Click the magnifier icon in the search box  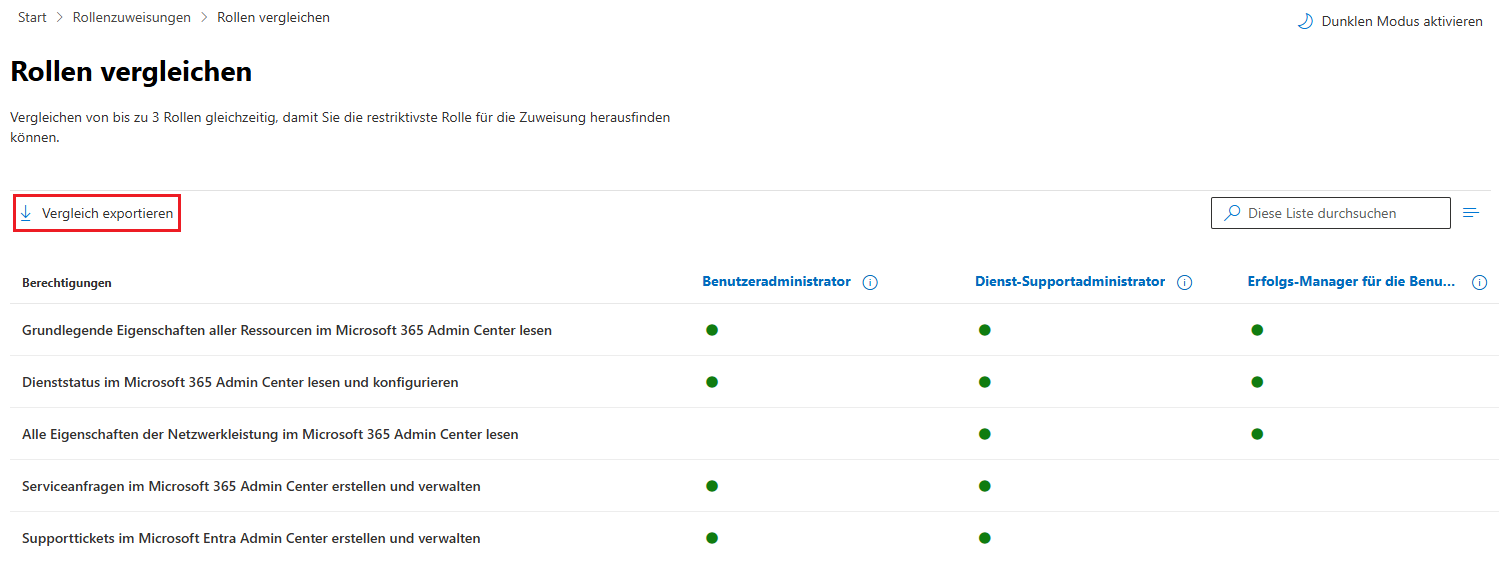pos(1233,213)
